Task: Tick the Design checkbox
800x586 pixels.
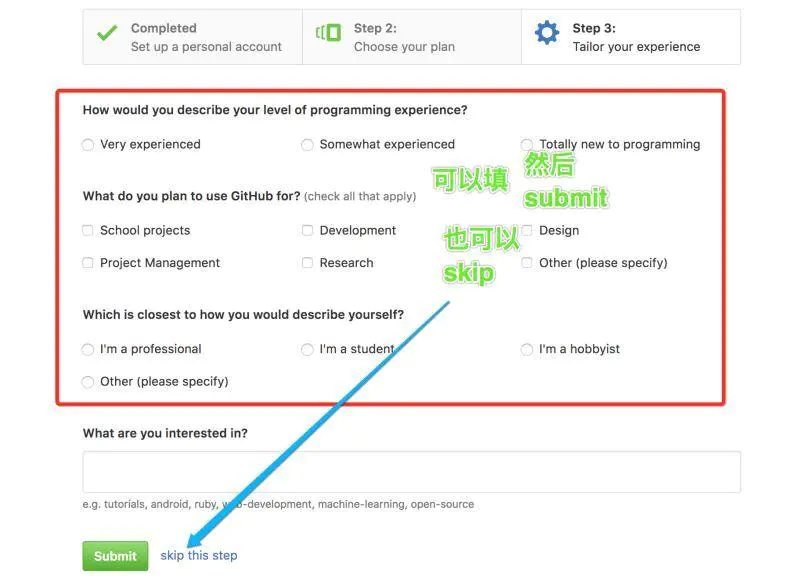Action: (527, 230)
